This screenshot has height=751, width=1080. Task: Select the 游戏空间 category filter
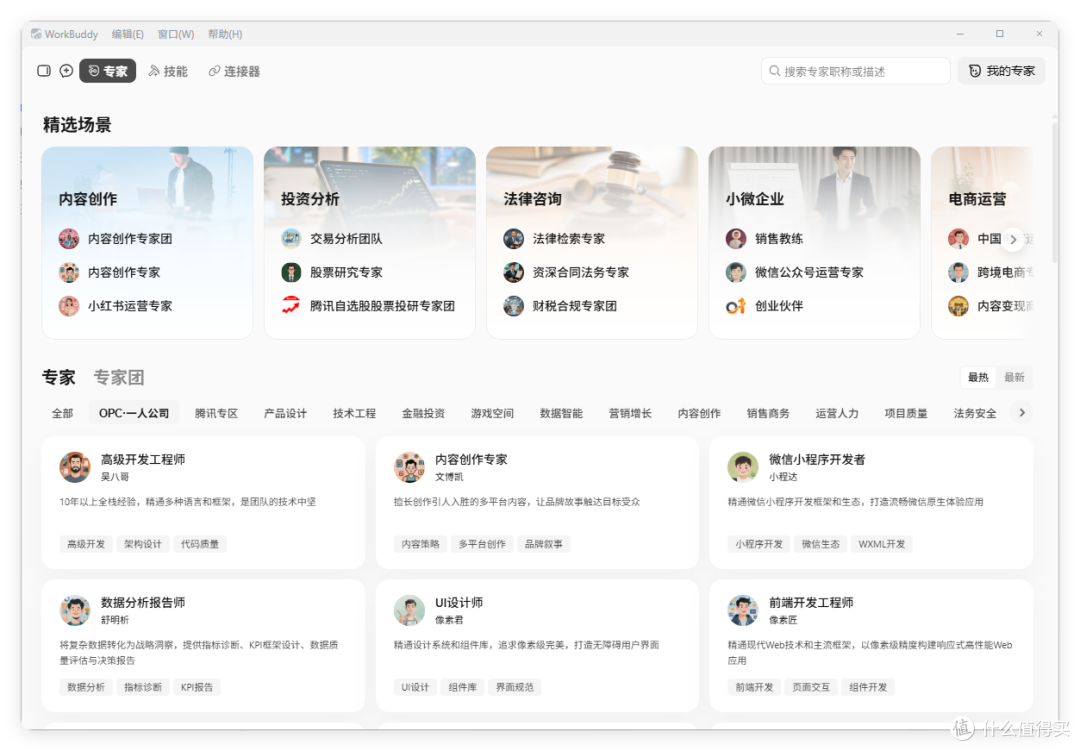coord(492,413)
